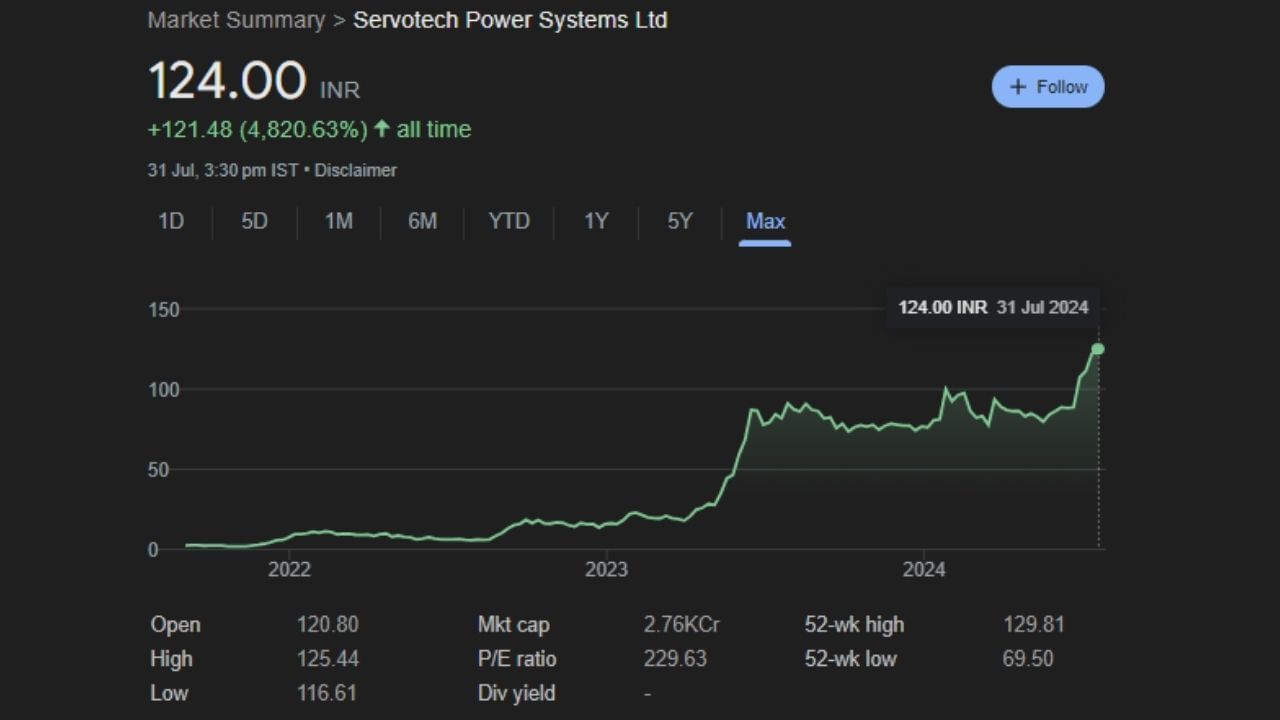Screen dimensions: 1280x720
Task: Click the green endpoint marker on chart
Action: pyautogui.click(x=1098, y=349)
